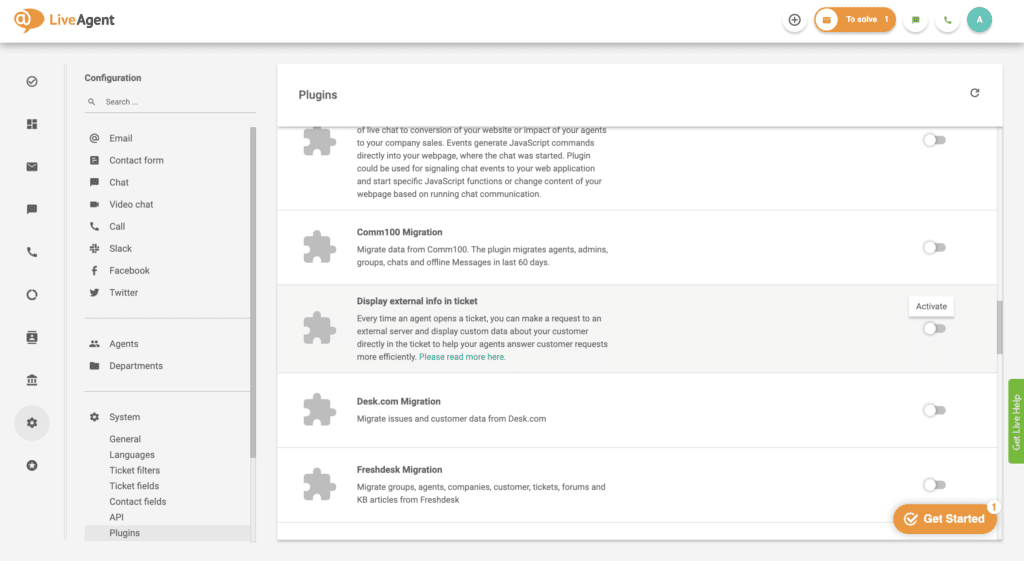This screenshot has height=561, width=1024.
Task: Follow the Please read more here link
Action: coord(462,357)
